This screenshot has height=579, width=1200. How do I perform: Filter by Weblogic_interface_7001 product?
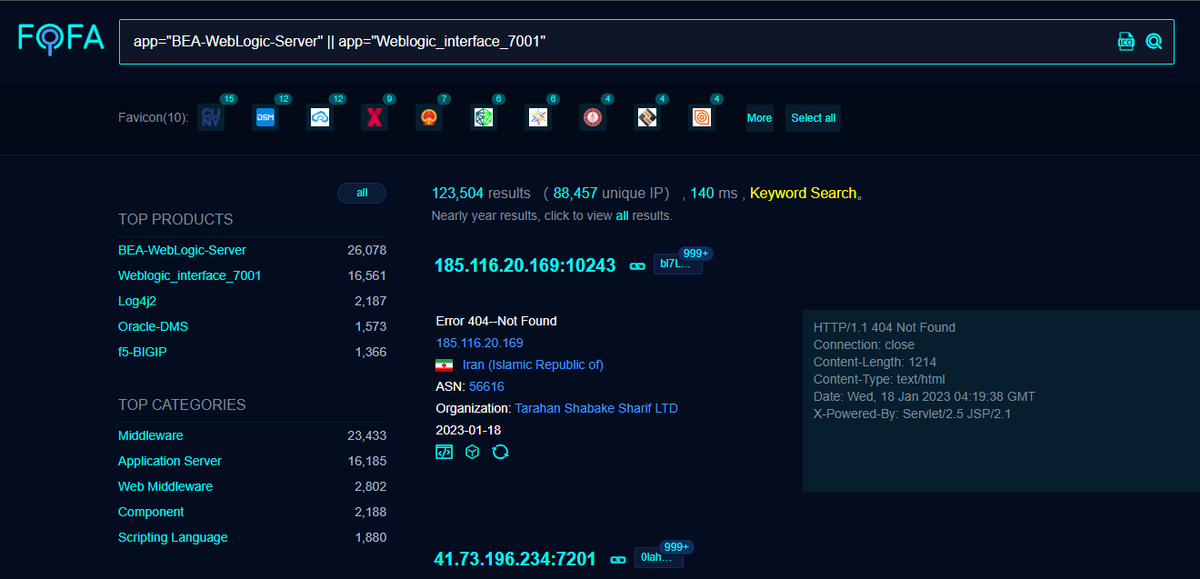[190, 275]
